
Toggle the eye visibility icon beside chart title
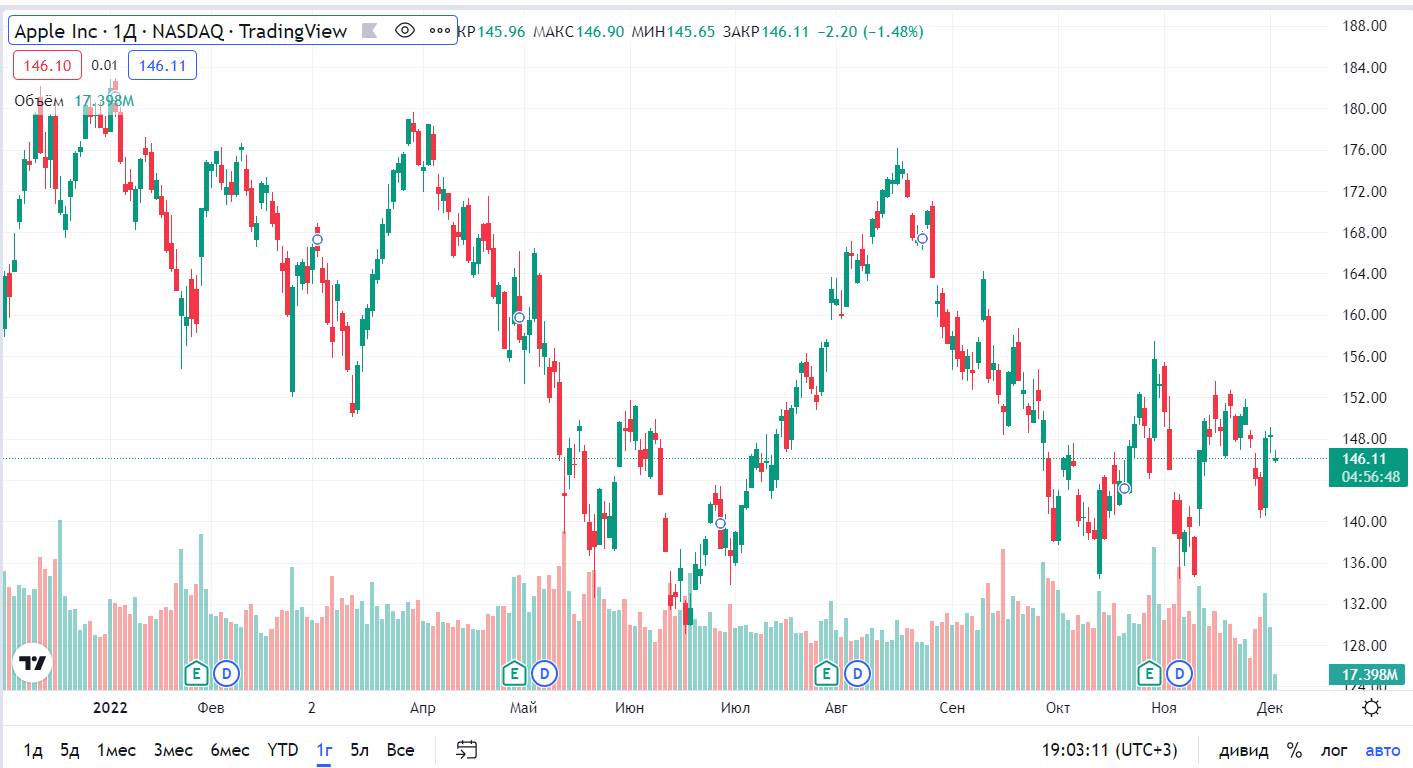click(x=405, y=31)
